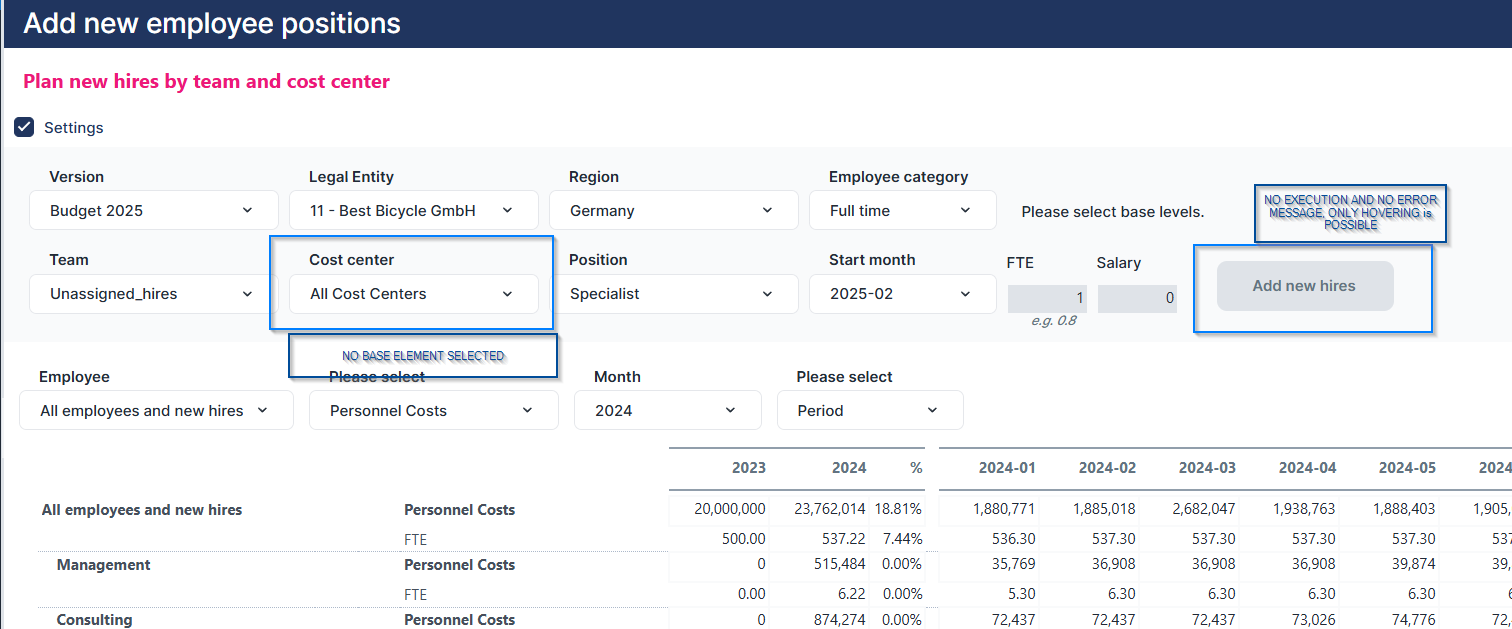The image size is (1512, 629).
Task: Expand the Legal Entity dropdown
Action: tap(413, 211)
